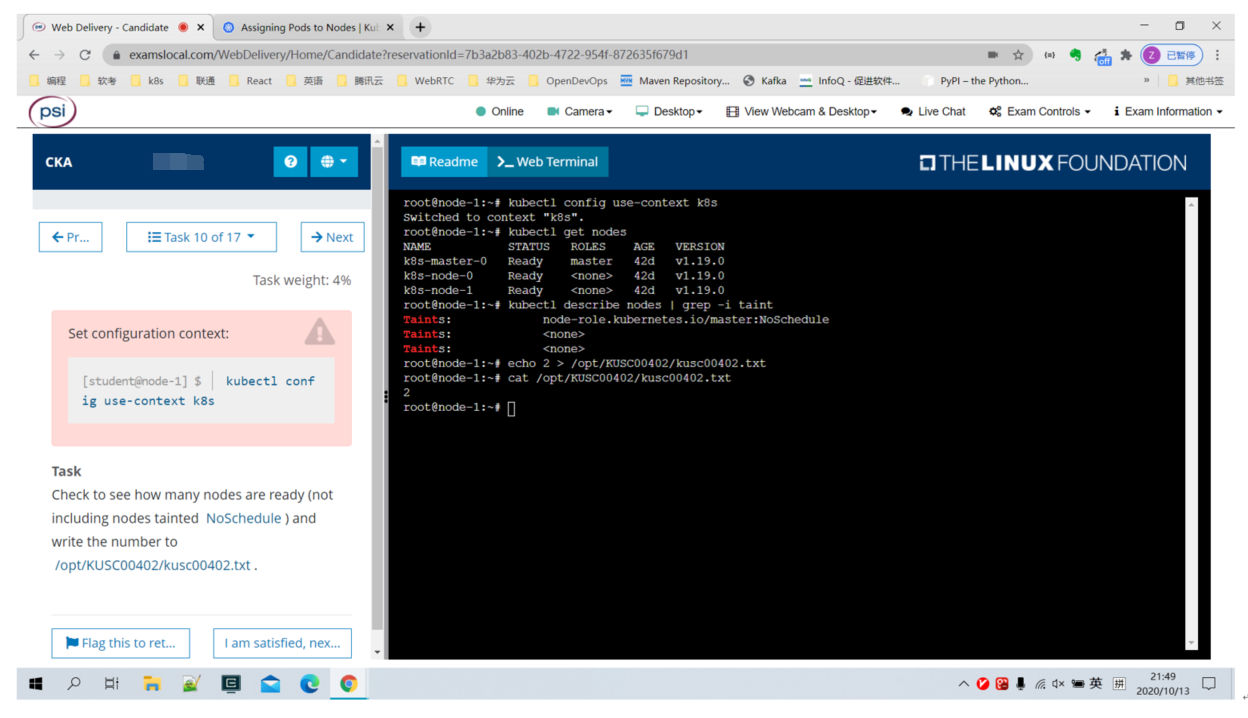Open Live Chat
This screenshot has height=718, width=1248.
coord(933,111)
